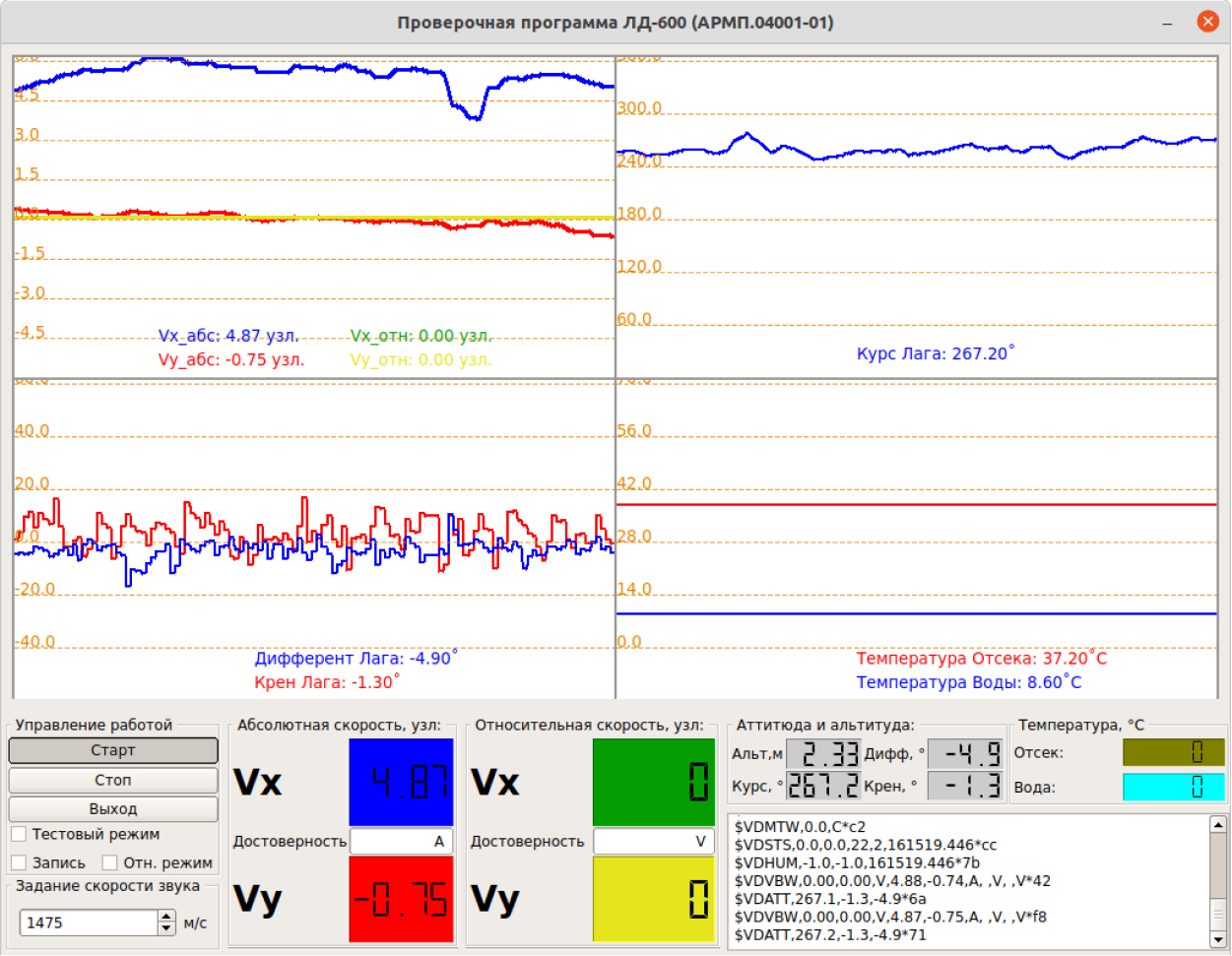Enable the Отн. режим checkbox

pos(110,862)
